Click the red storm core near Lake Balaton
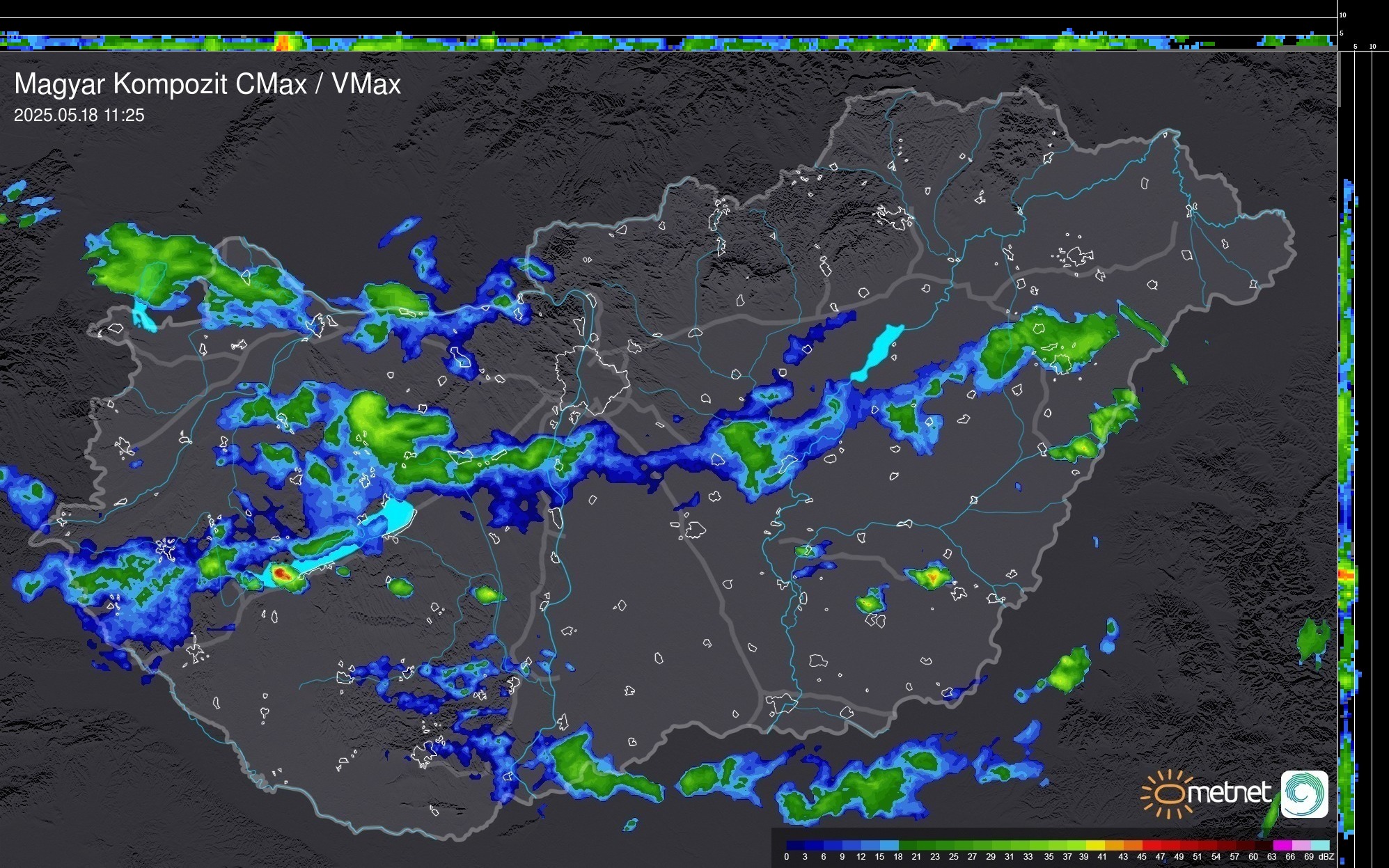Viewport: 1389px width, 868px height. click(281, 574)
